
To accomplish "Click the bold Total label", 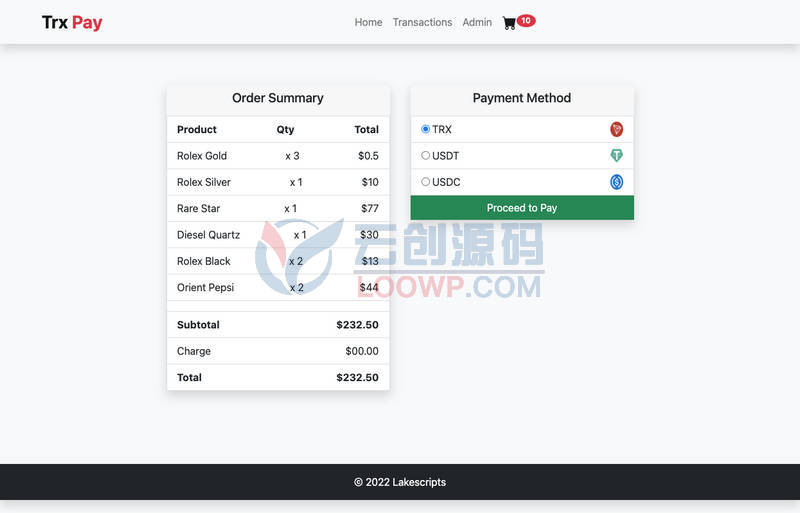I will 189,378.
